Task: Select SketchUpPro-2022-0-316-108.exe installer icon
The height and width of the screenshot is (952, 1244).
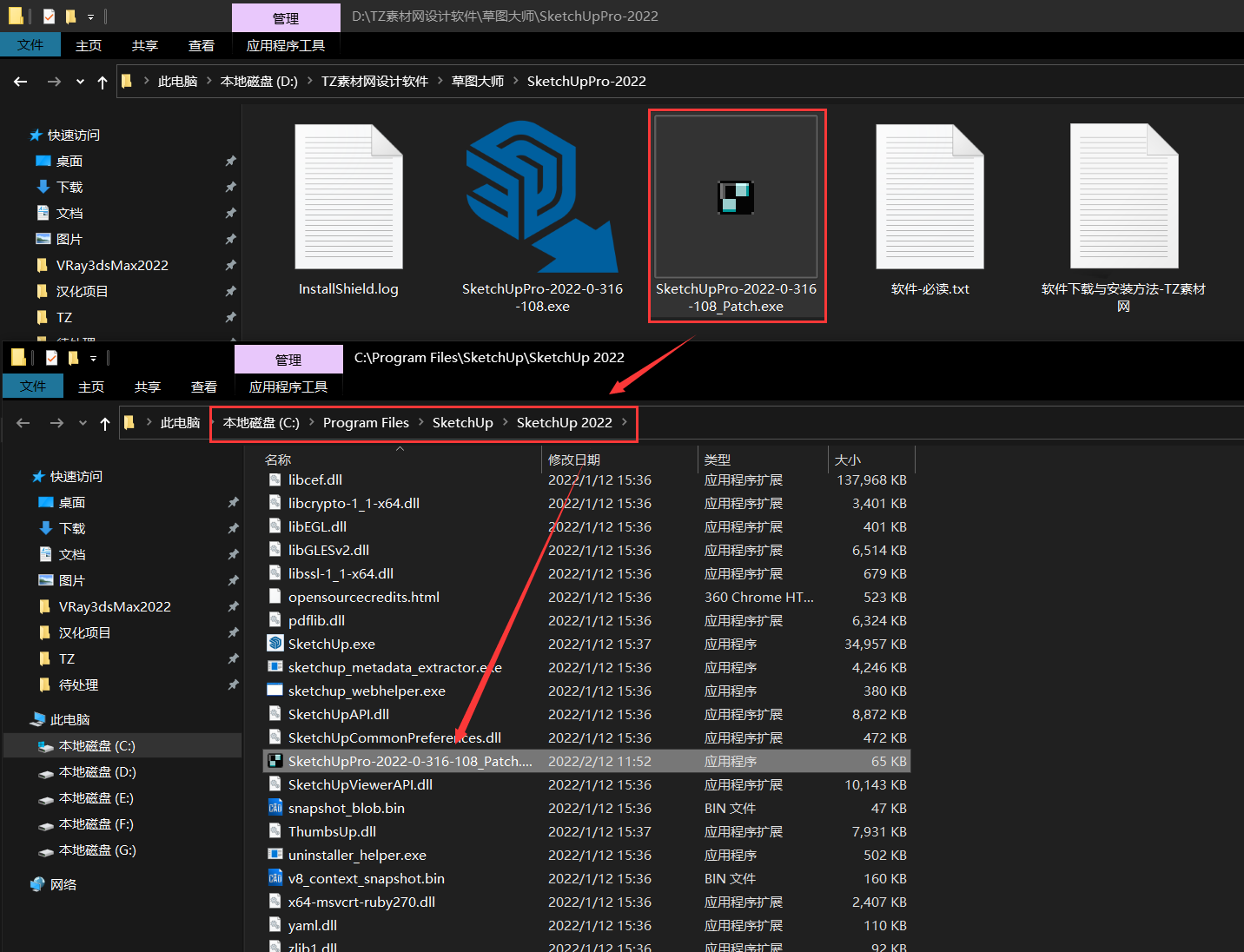Action: pos(542,196)
